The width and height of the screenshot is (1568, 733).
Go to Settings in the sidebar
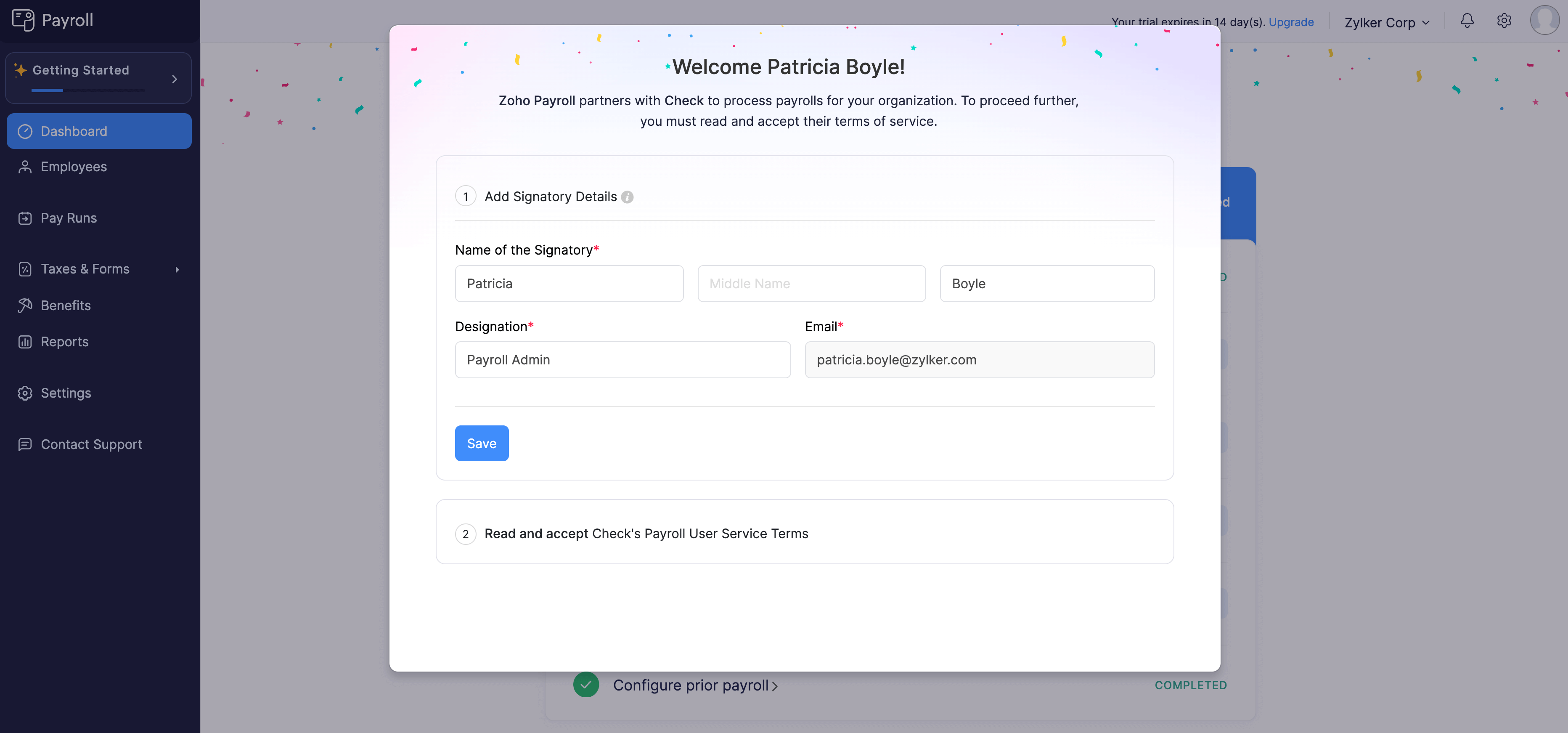[66, 393]
